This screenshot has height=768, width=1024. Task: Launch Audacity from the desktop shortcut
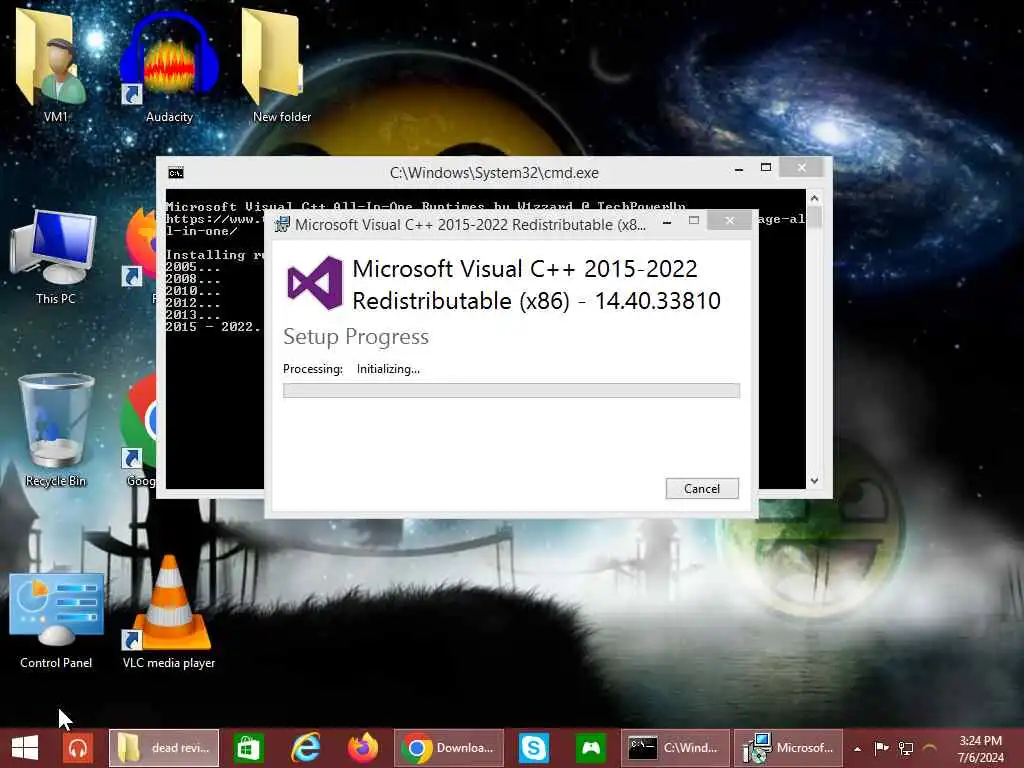click(x=169, y=65)
